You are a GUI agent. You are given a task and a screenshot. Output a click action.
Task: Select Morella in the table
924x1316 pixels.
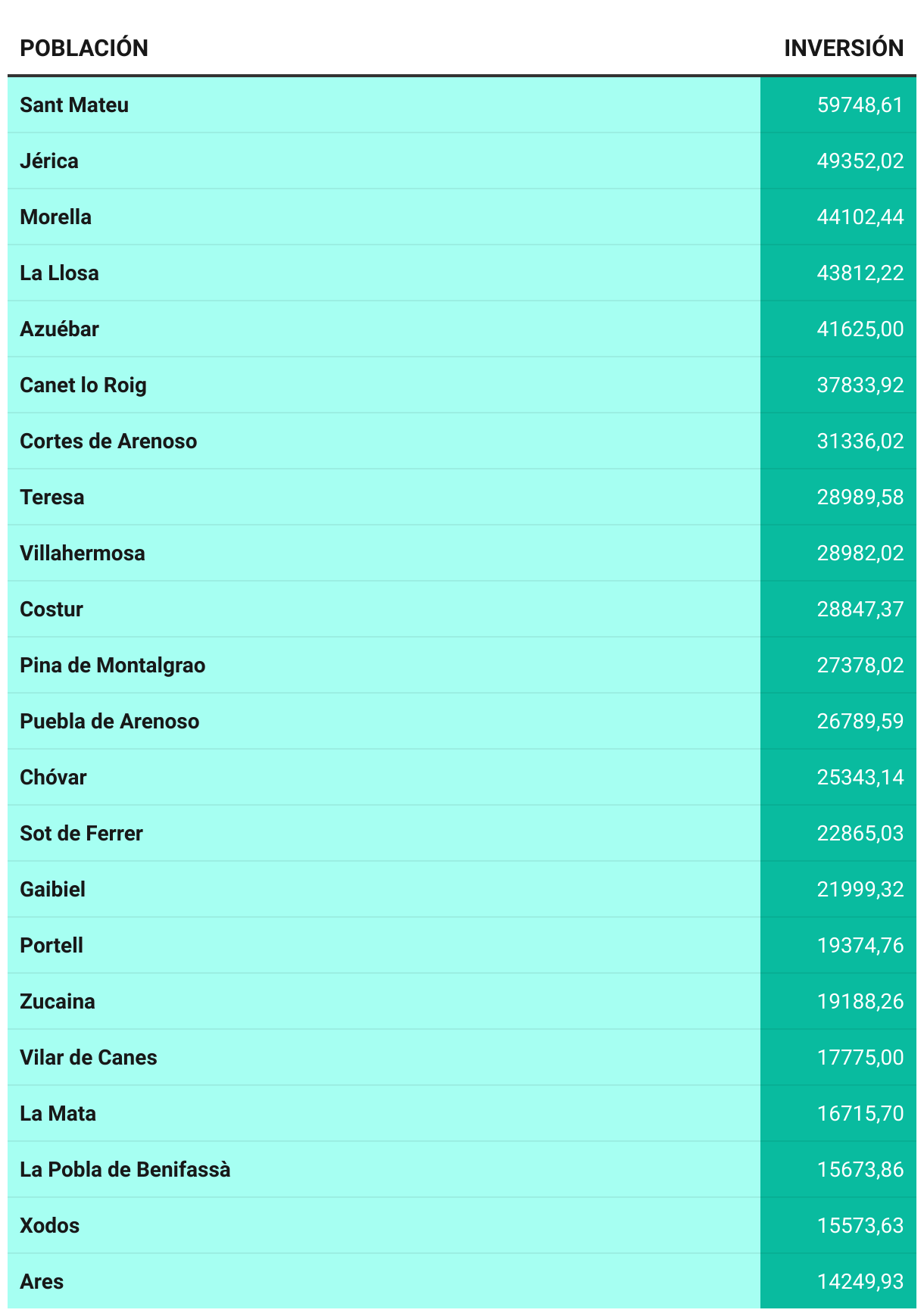[55, 217]
